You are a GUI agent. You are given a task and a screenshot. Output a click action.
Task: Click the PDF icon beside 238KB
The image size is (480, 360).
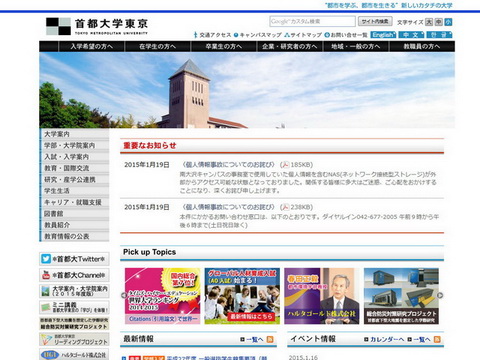[x=285, y=207]
